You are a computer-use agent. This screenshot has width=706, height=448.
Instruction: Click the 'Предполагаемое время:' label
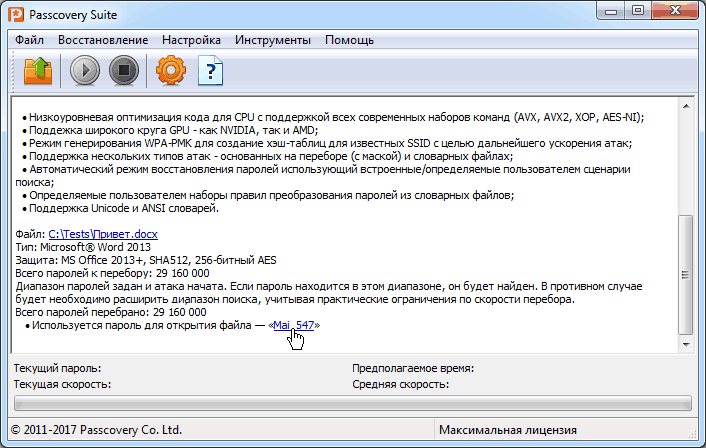pos(413,368)
